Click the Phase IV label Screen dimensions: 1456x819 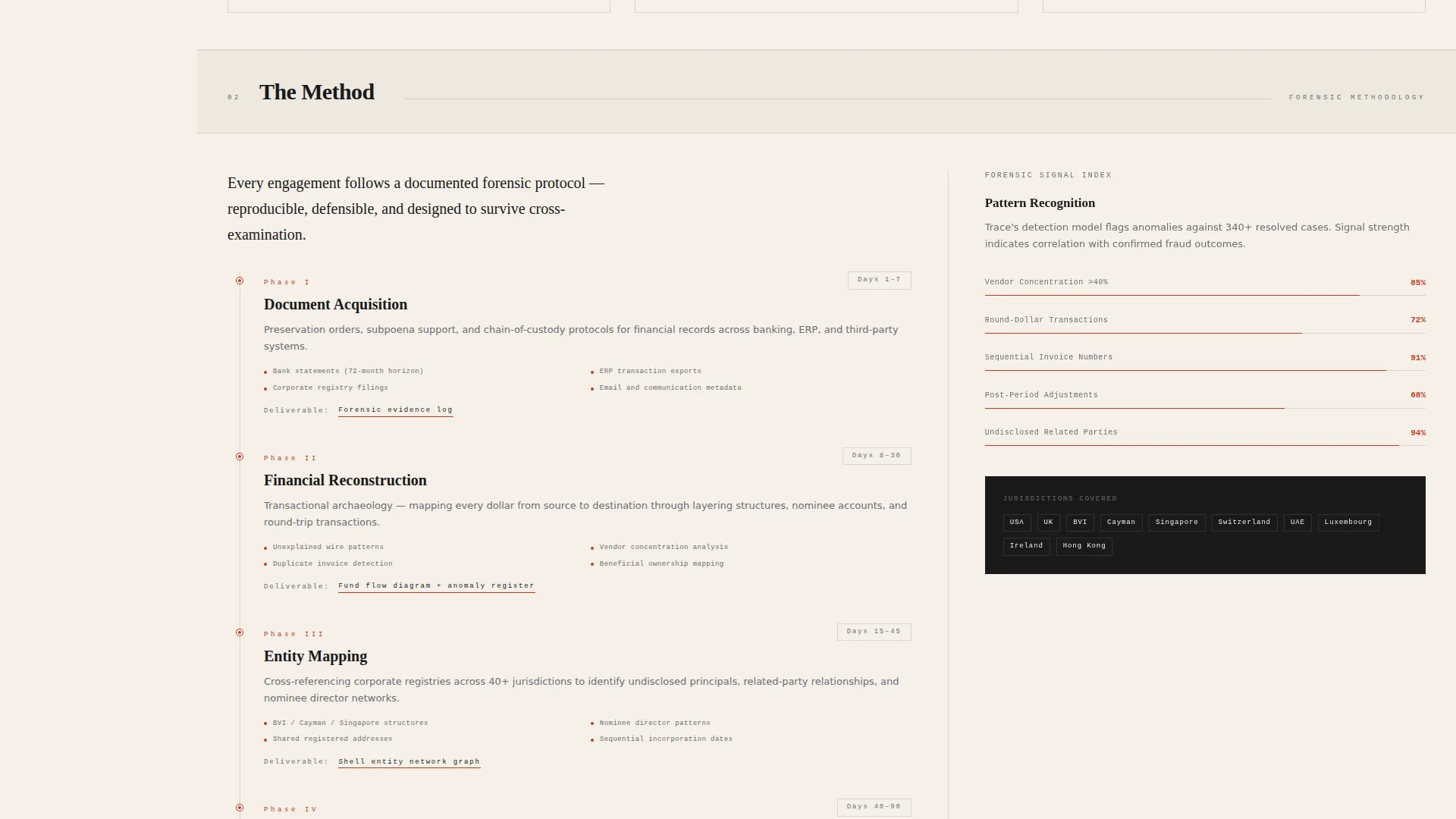[x=290, y=809]
